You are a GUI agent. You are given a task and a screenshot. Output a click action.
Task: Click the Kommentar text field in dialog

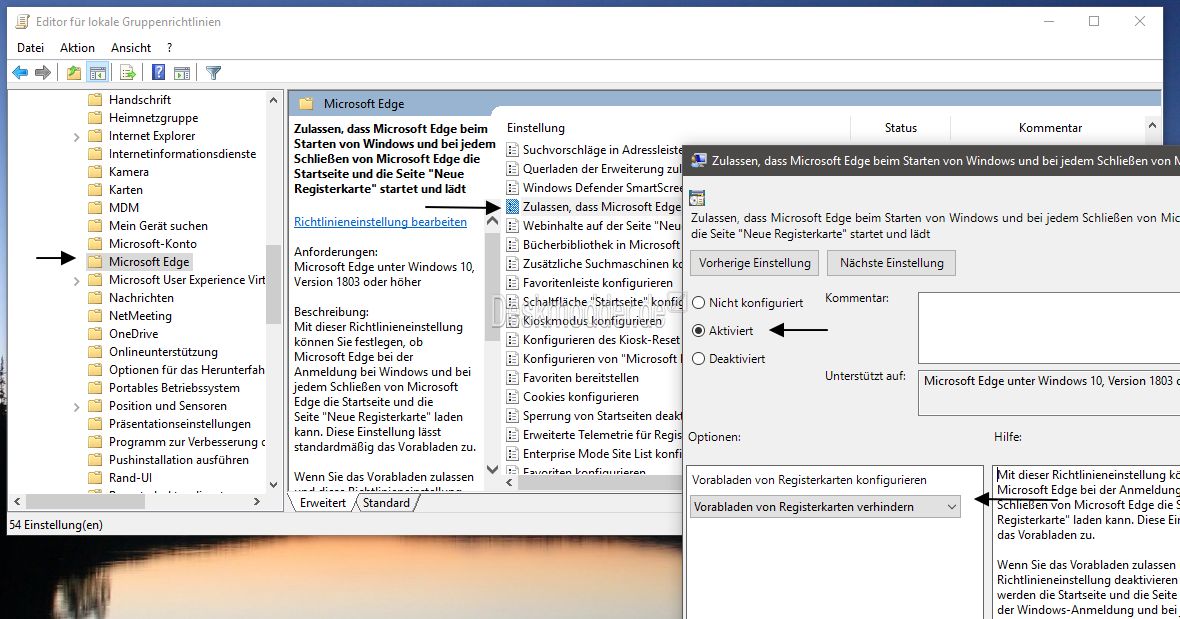(1049, 328)
